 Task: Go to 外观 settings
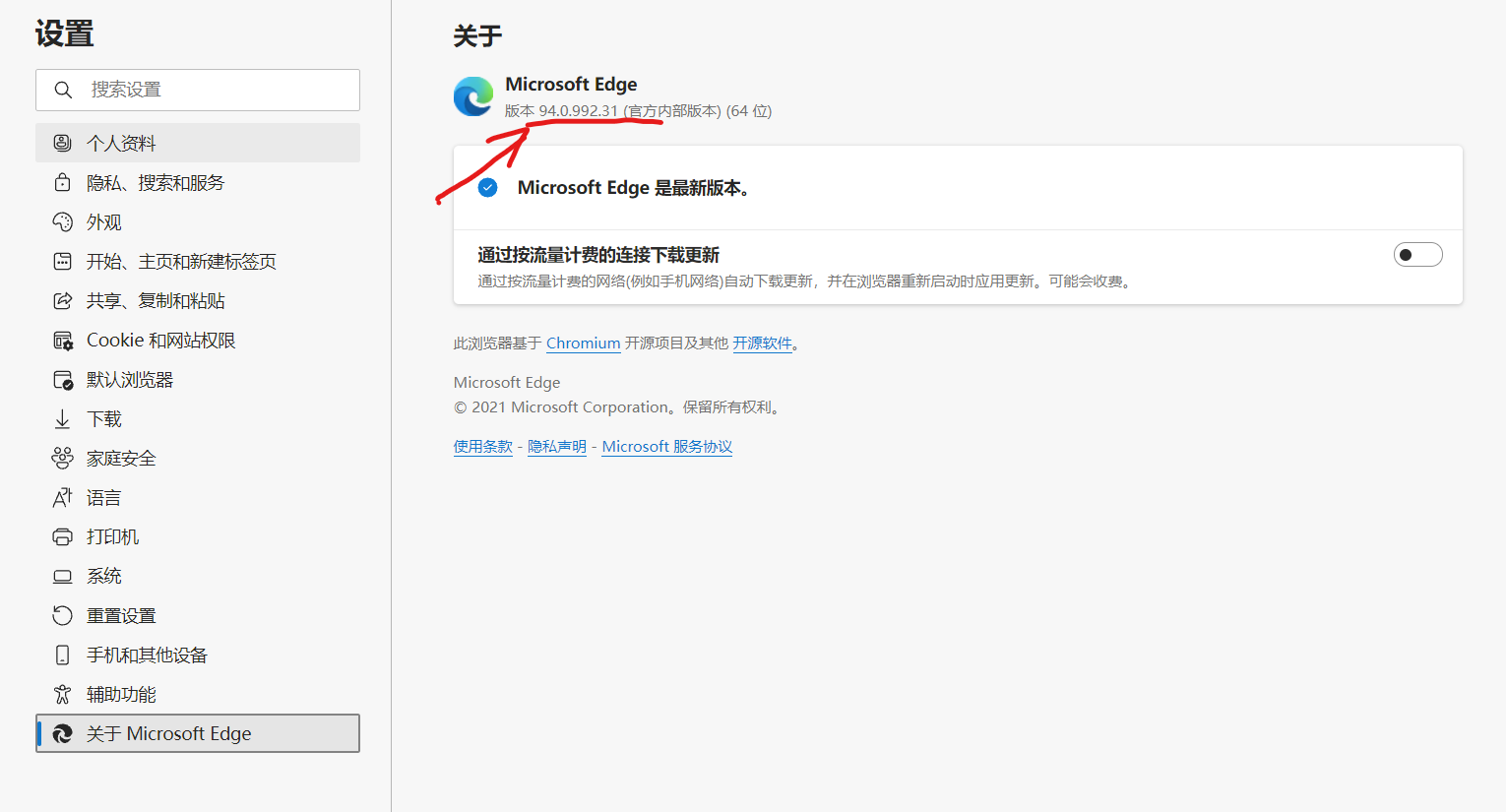click(x=198, y=221)
